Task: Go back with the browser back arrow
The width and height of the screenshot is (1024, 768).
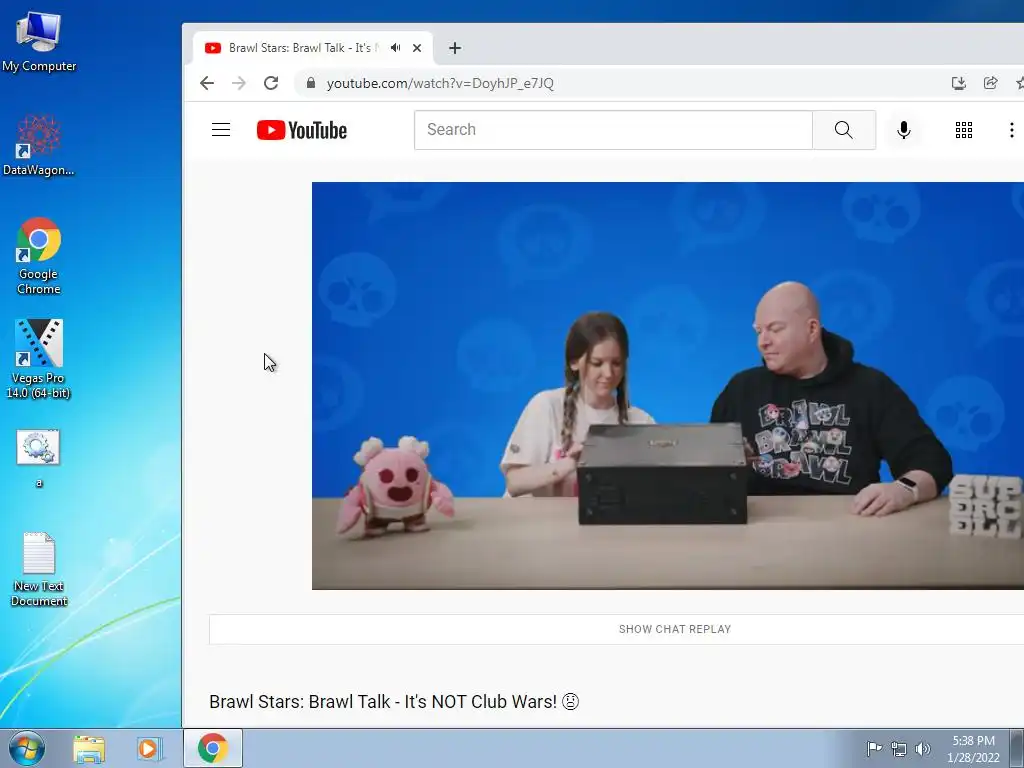Action: click(207, 83)
